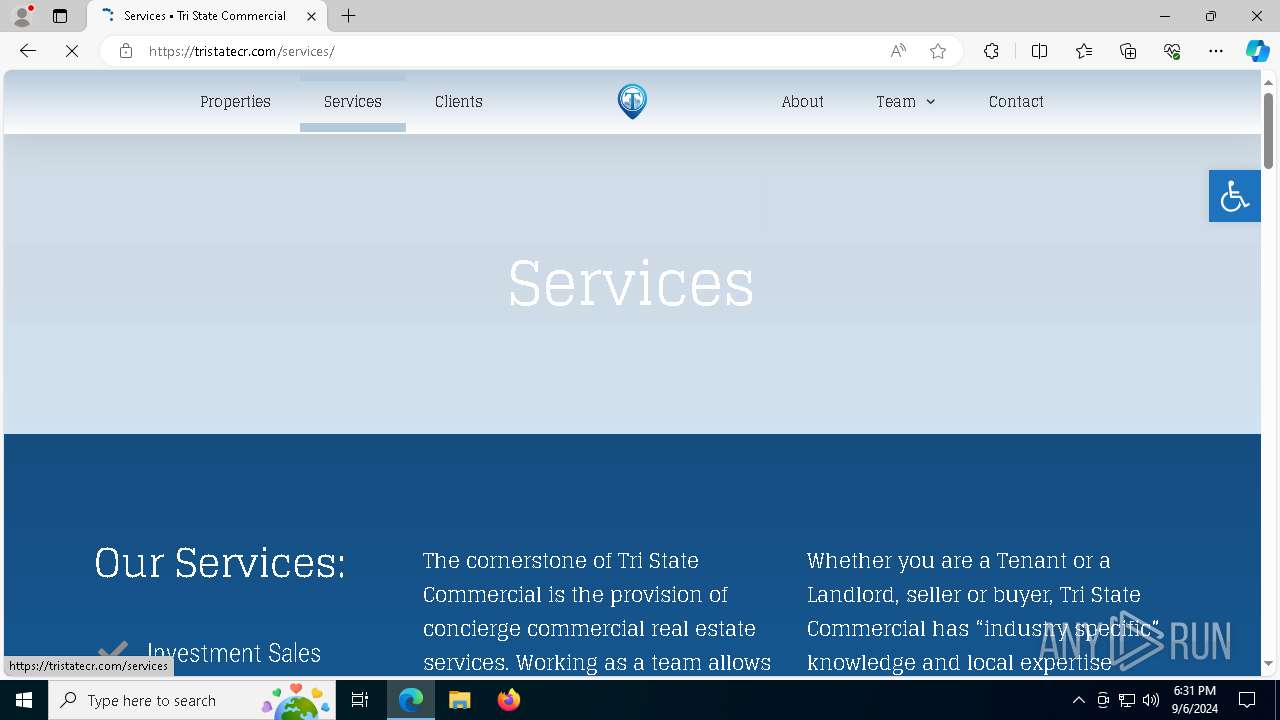This screenshot has width=1280, height=720.
Task: Open a new browser tab
Action: pos(348,16)
